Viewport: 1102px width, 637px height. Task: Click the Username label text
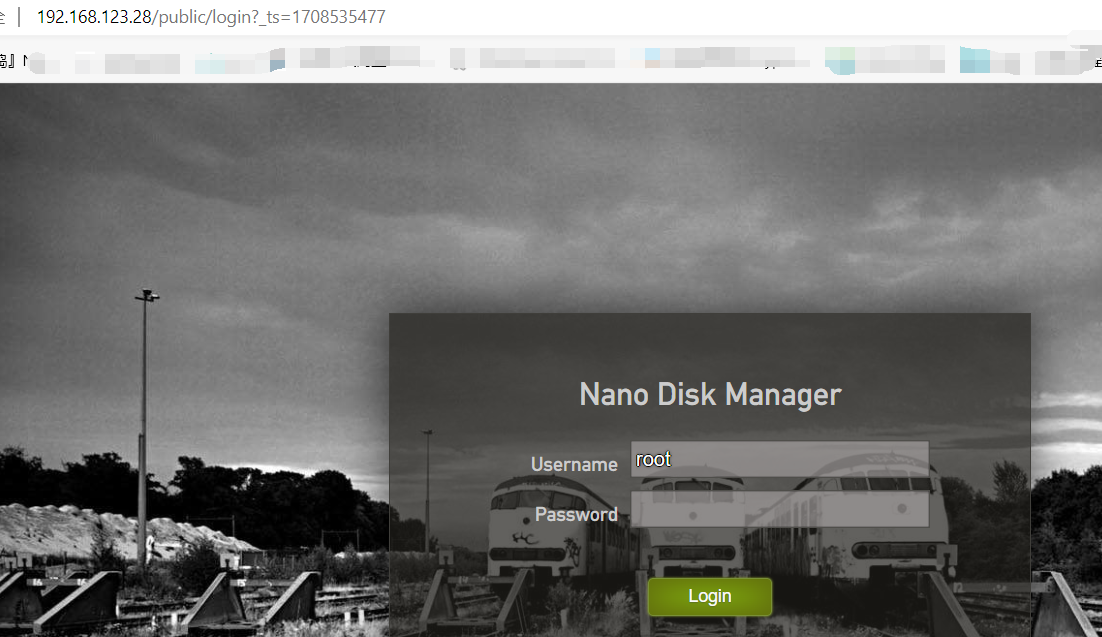click(574, 464)
